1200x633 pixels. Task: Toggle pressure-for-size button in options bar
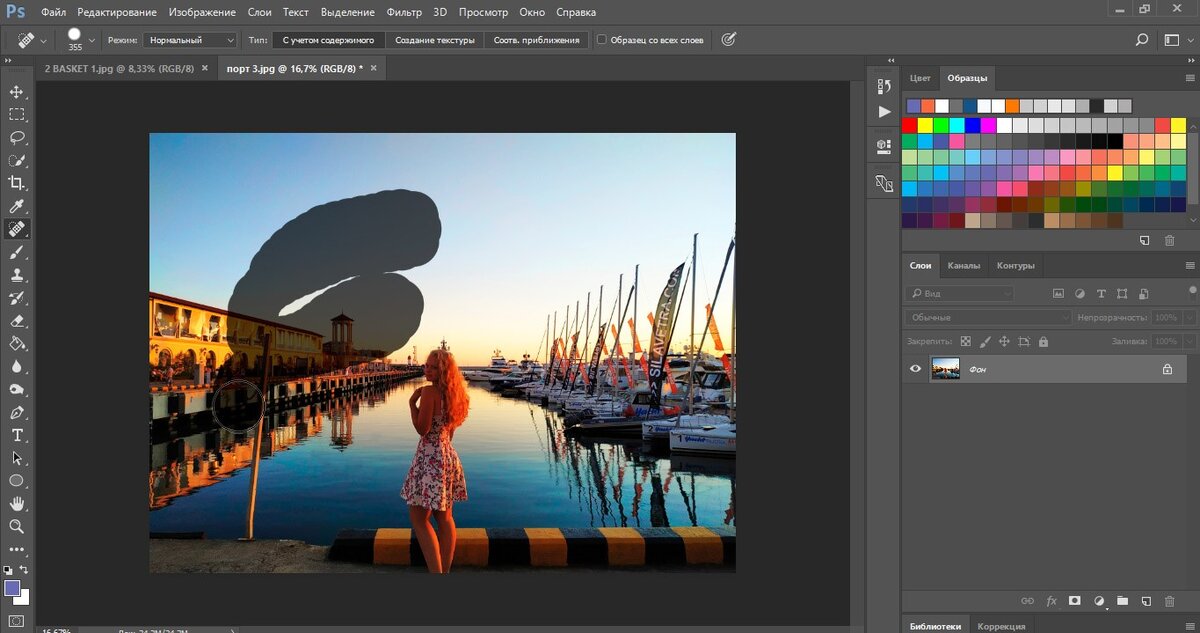coord(728,40)
